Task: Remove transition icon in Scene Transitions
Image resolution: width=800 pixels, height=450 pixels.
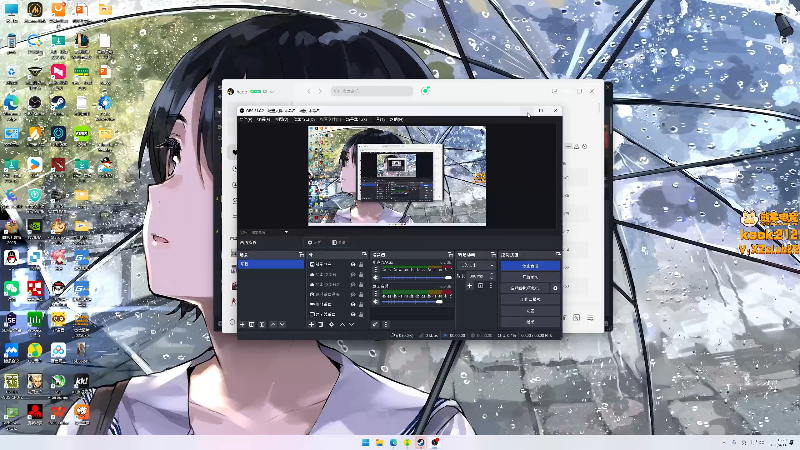Action: pyautogui.click(x=480, y=286)
